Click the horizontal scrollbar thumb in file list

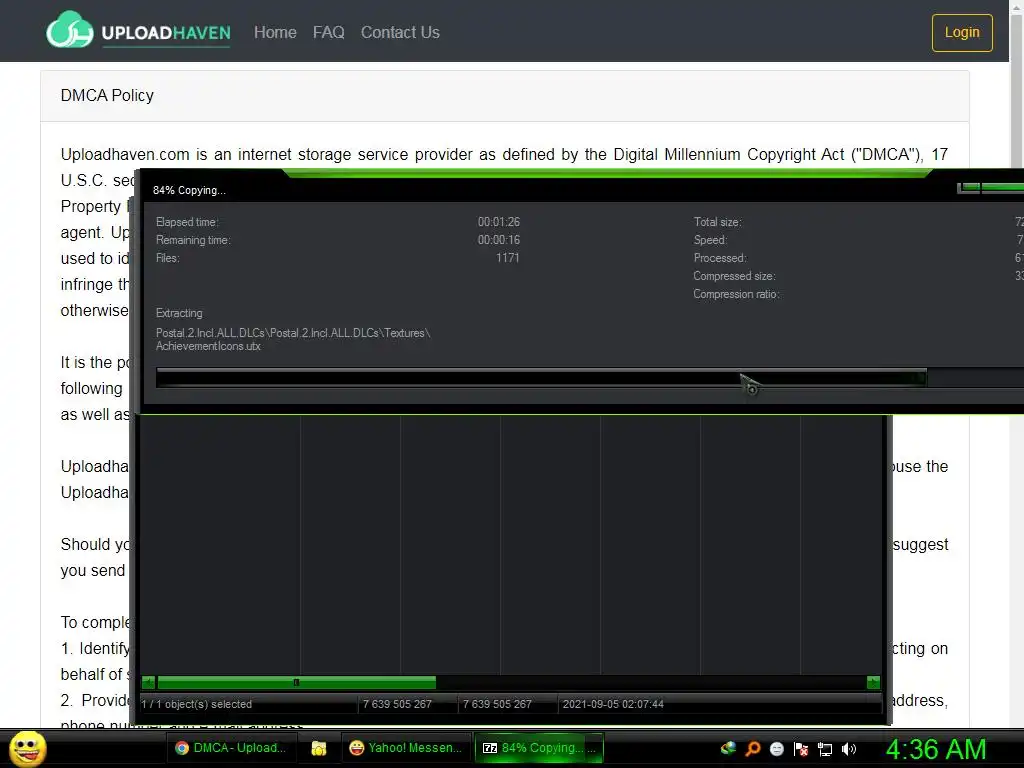[296, 682]
